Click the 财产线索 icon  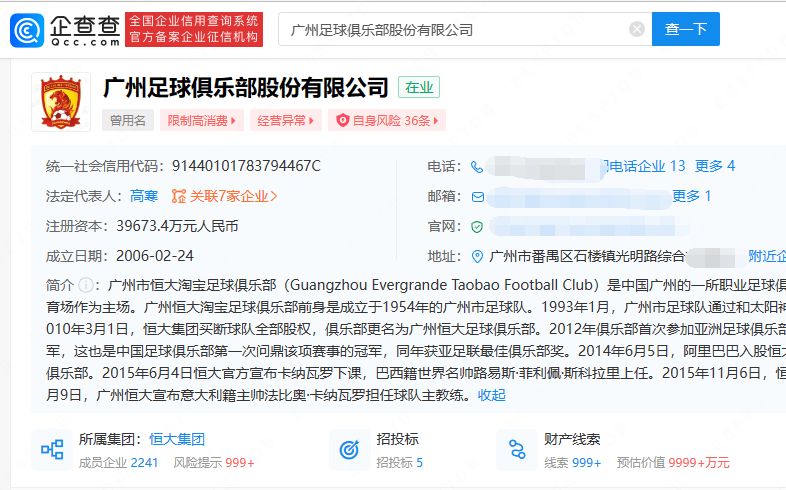click(516, 449)
